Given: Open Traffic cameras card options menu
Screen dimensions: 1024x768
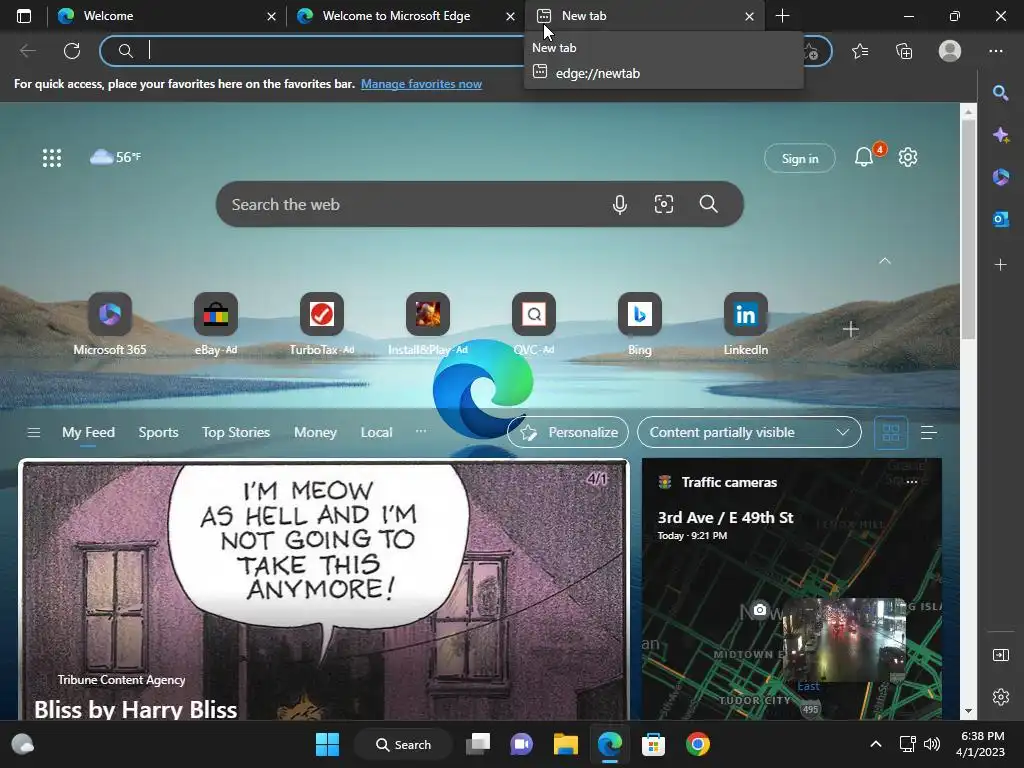Looking at the screenshot, I should pos(912,482).
